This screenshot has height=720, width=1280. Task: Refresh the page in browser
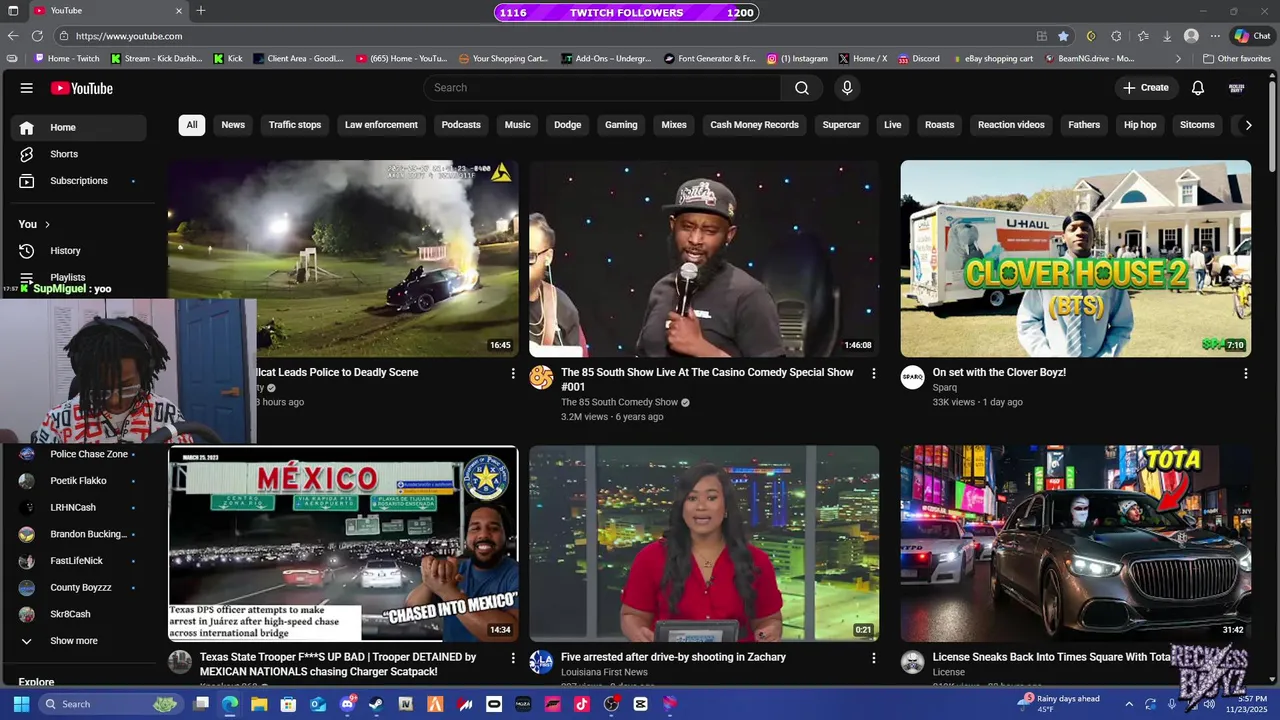[37, 36]
